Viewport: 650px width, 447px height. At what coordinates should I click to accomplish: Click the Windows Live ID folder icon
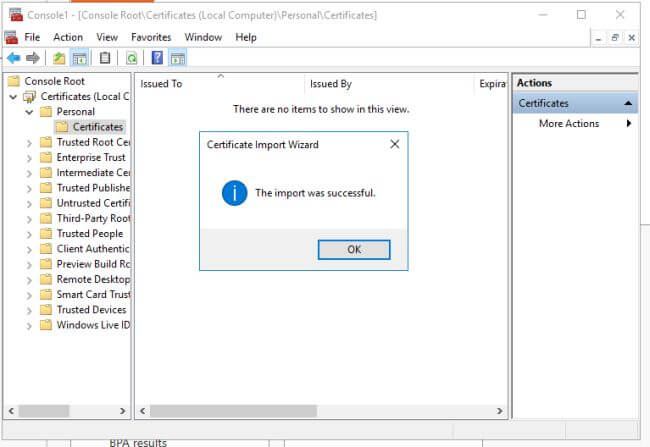[x=46, y=325]
